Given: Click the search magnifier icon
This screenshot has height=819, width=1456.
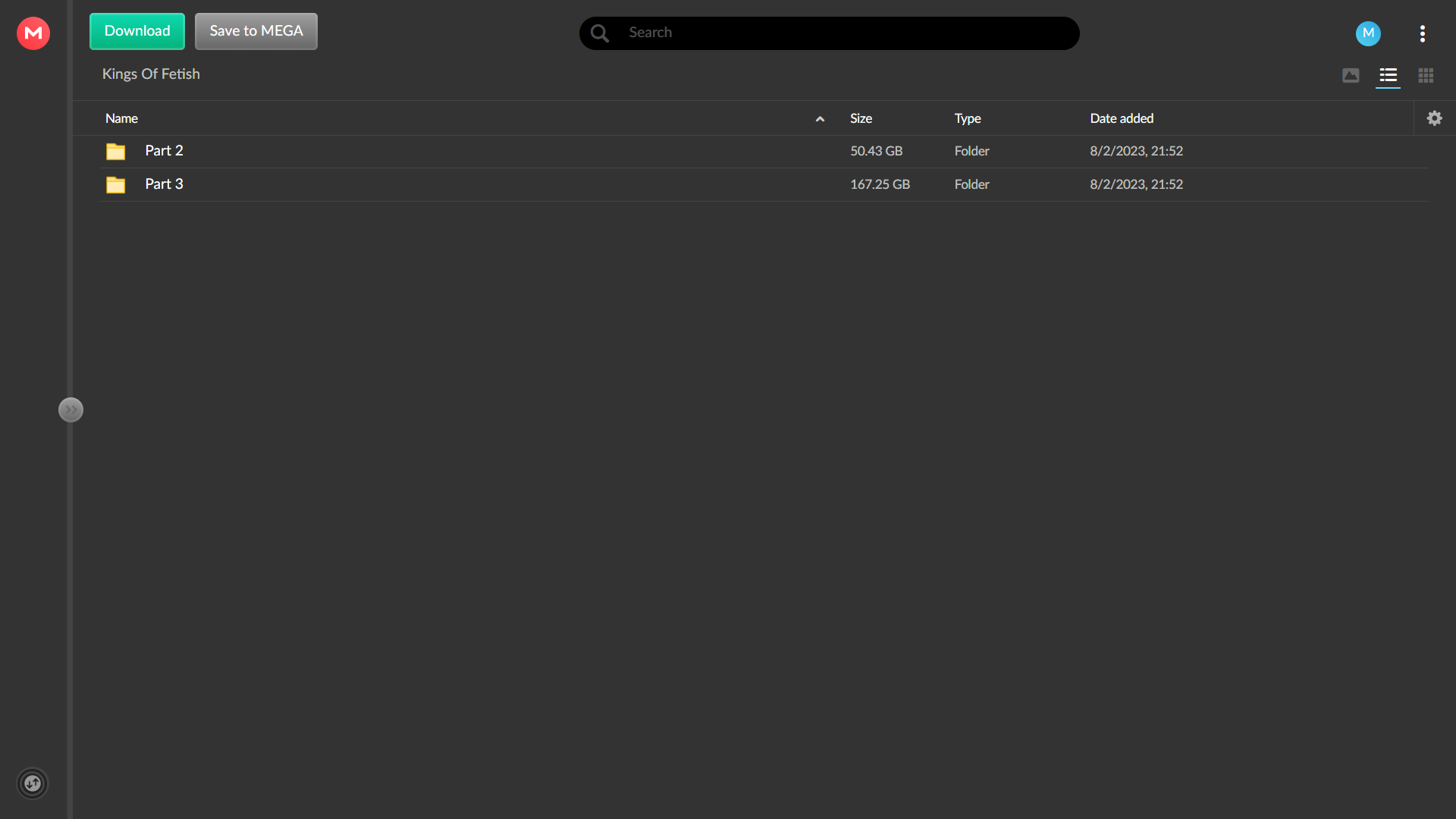Looking at the screenshot, I should point(600,33).
